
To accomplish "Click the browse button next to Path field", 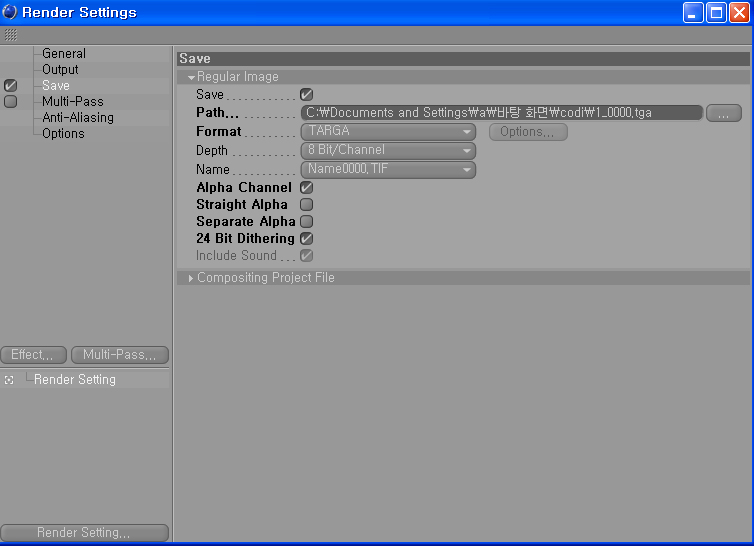I will 723,113.
